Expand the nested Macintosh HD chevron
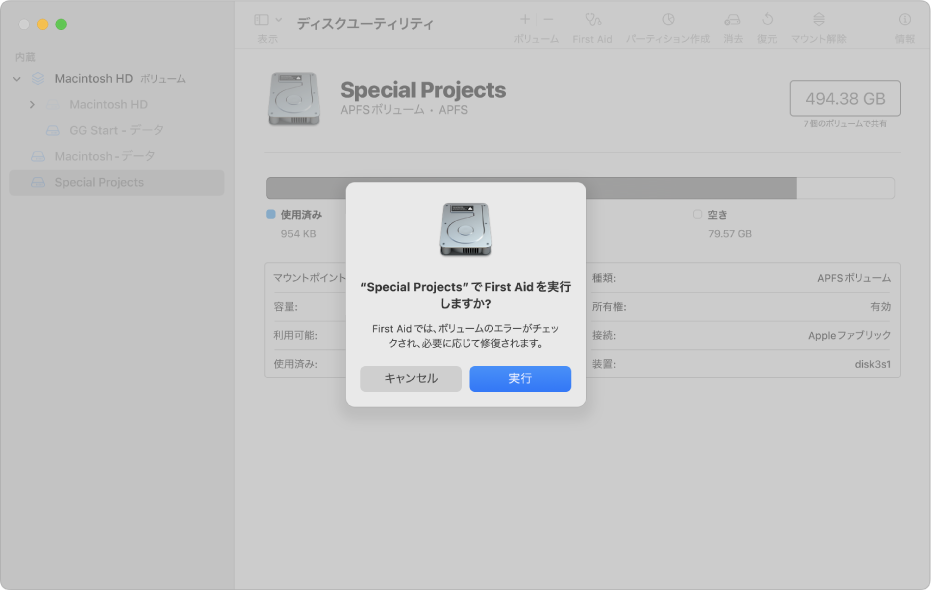 (x=32, y=104)
